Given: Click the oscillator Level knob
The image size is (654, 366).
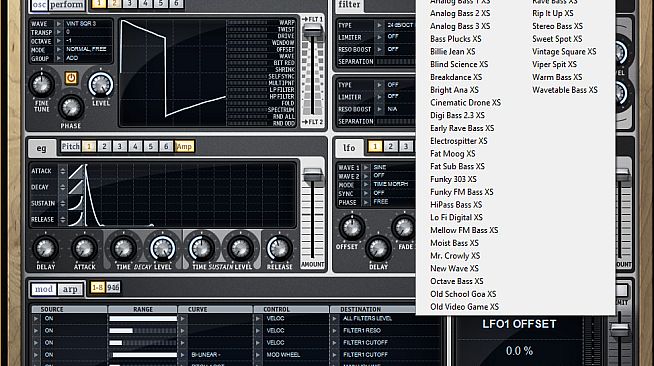Looking at the screenshot, I should pyautogui.click(x=101, y=85).
